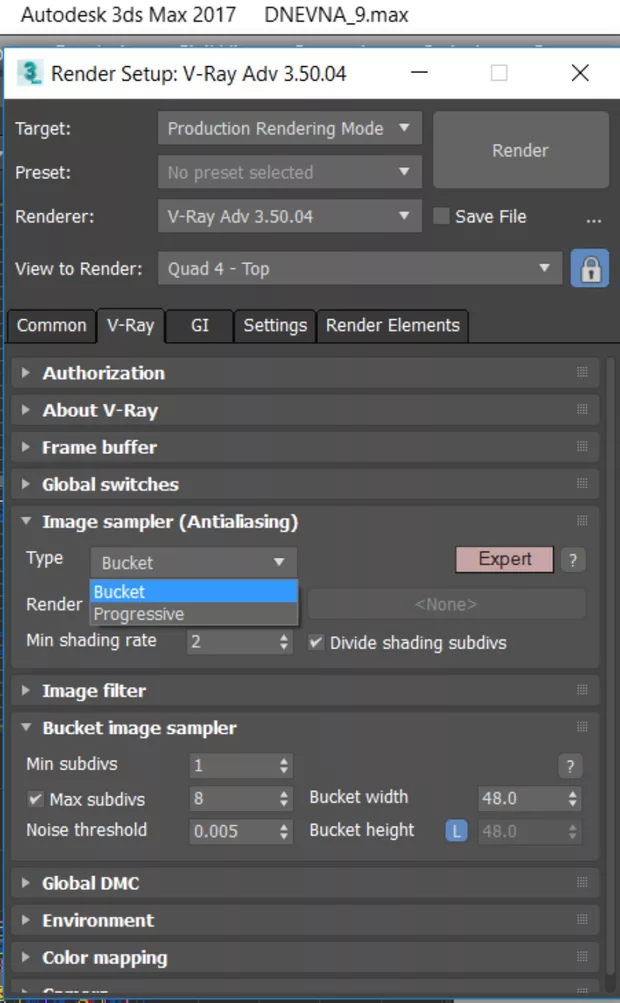Uncheck Divide shading subdivs

(316, 643)
